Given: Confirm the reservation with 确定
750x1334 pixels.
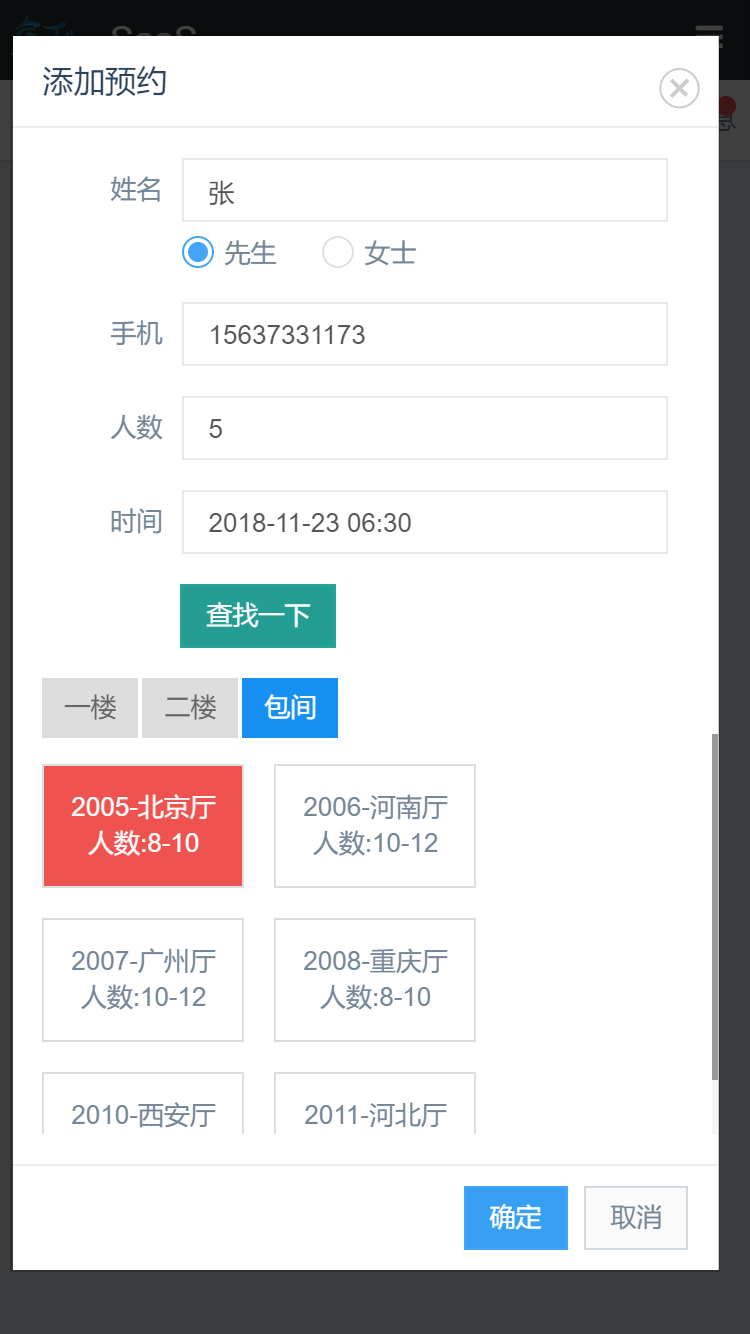Looking at the screenshot, I should point(515,1218).
